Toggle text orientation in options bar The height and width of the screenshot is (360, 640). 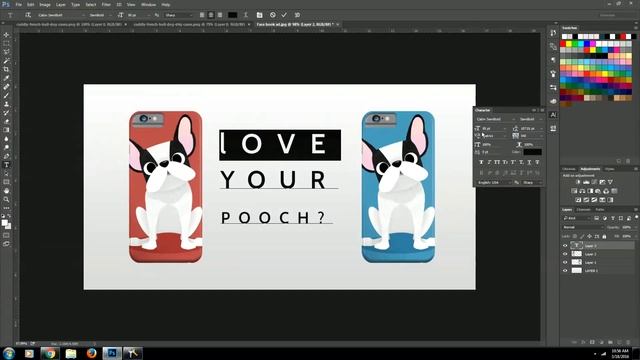point(28,15)
